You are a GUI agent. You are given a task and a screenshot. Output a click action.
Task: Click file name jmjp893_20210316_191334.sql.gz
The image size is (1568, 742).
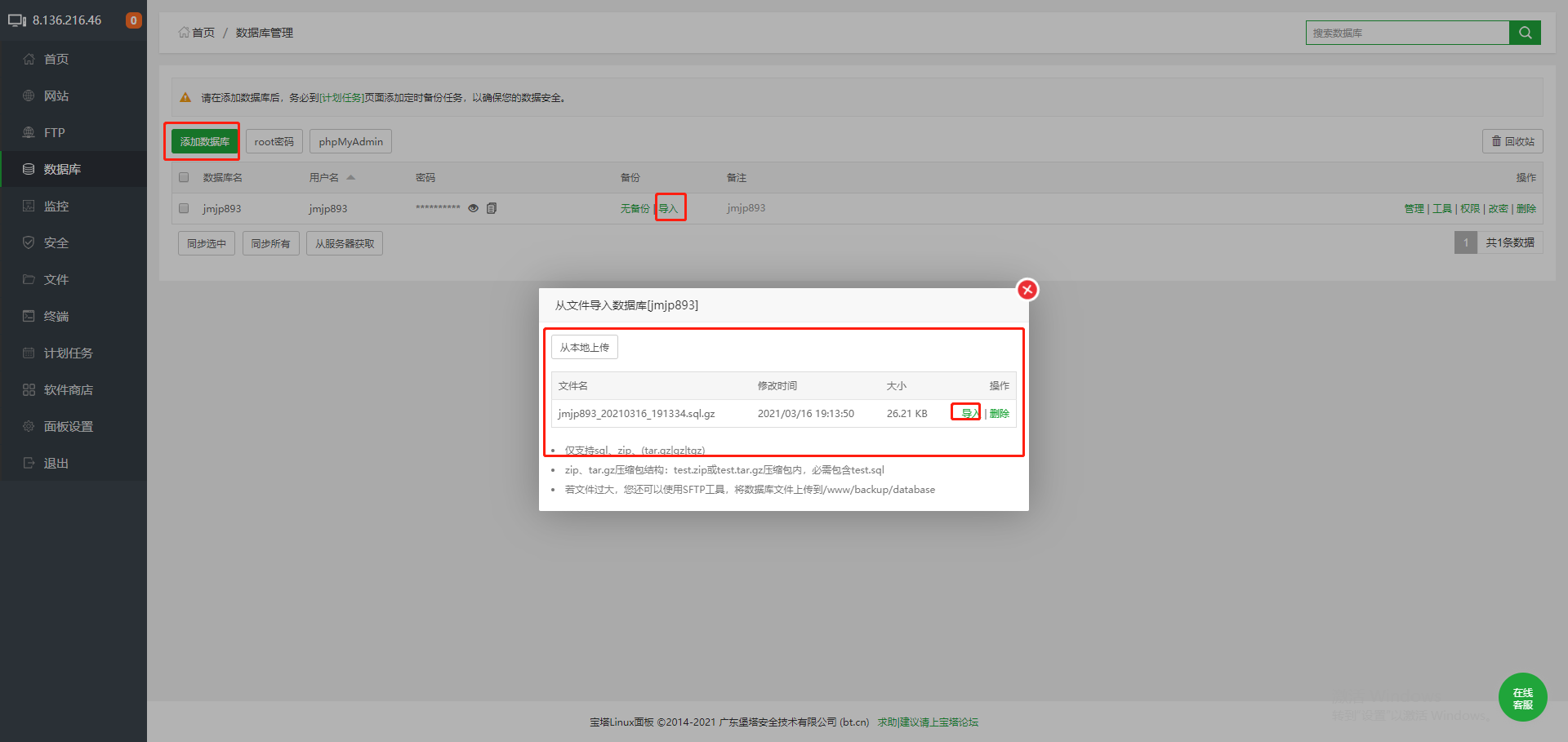[636, 413]
